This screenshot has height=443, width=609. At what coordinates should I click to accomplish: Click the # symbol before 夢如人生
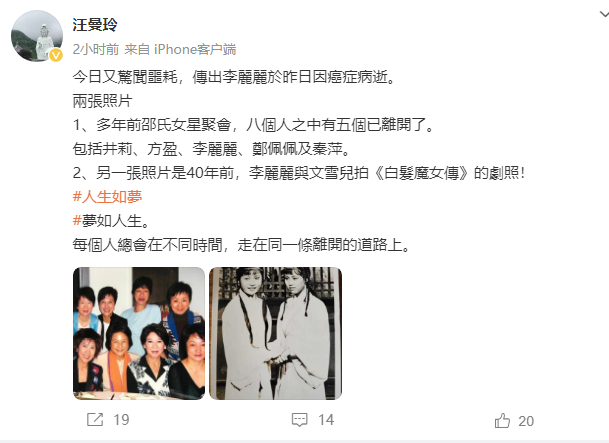tap(77, 221)
